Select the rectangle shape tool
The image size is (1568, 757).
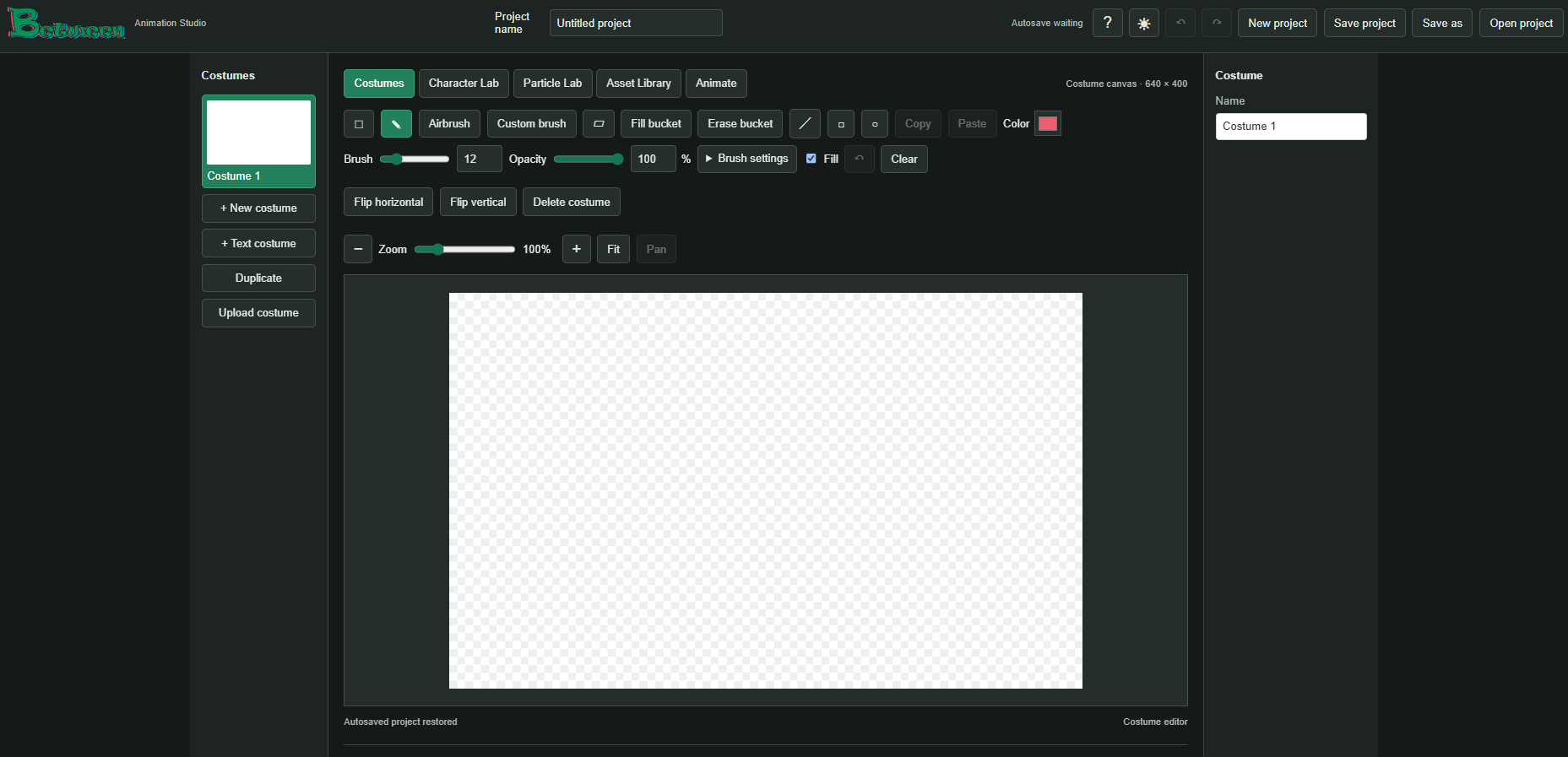[841, 124]
